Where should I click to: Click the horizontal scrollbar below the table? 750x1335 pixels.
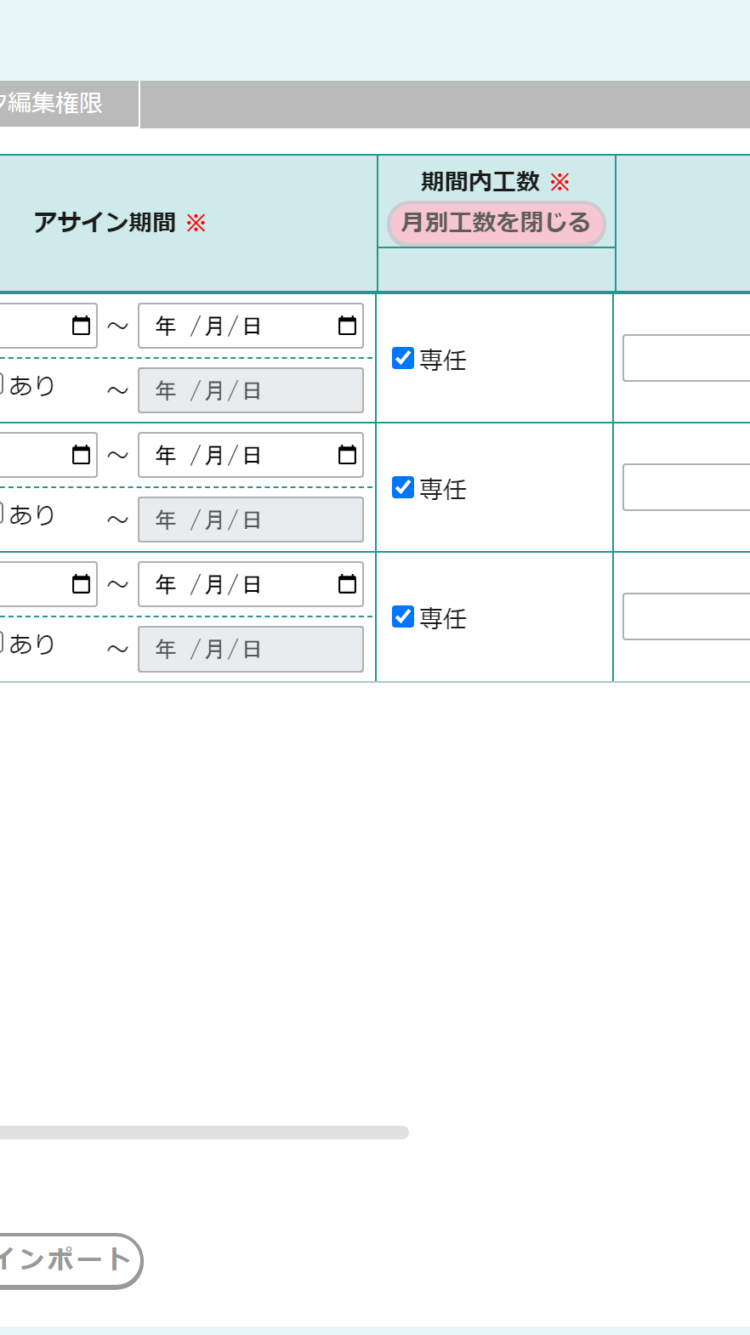pyautogui.click(x=200, y=1133)
